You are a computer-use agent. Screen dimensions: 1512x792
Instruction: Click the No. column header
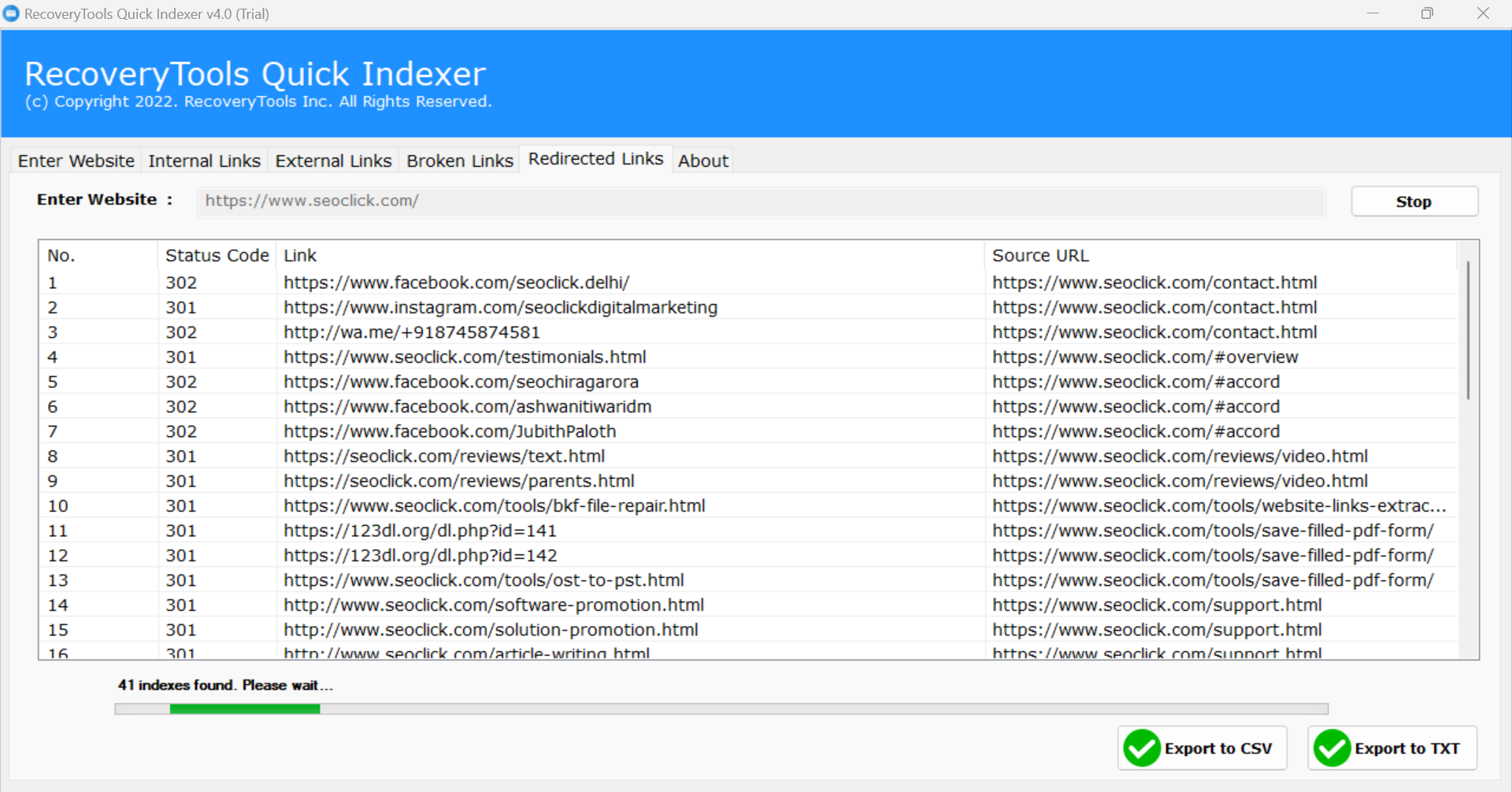[98, 256]
